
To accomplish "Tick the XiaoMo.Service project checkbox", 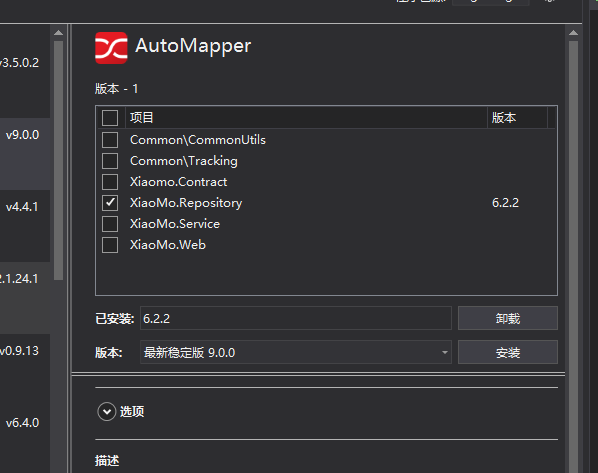I will pos(110,224).
